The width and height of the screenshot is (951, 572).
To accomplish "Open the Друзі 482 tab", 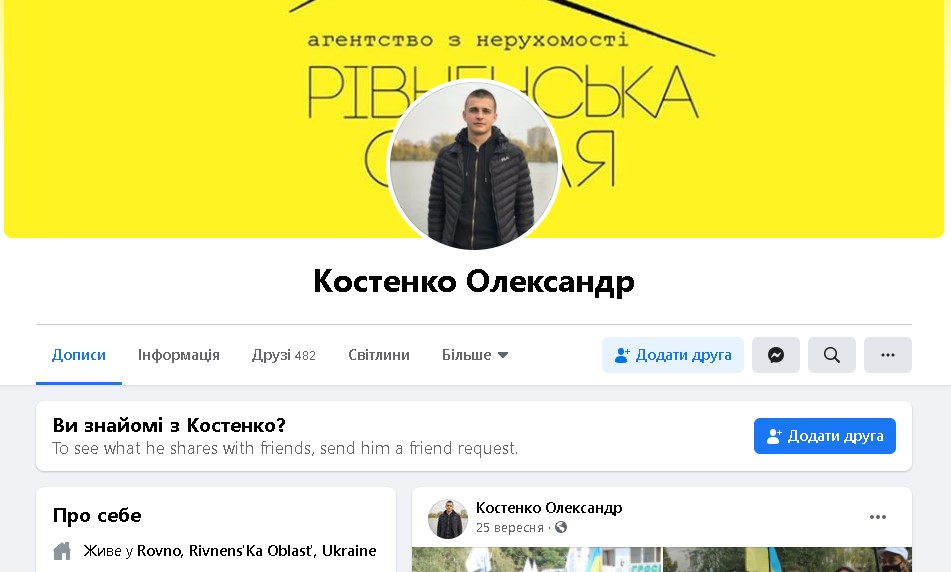I will click(x=284, y=355).
